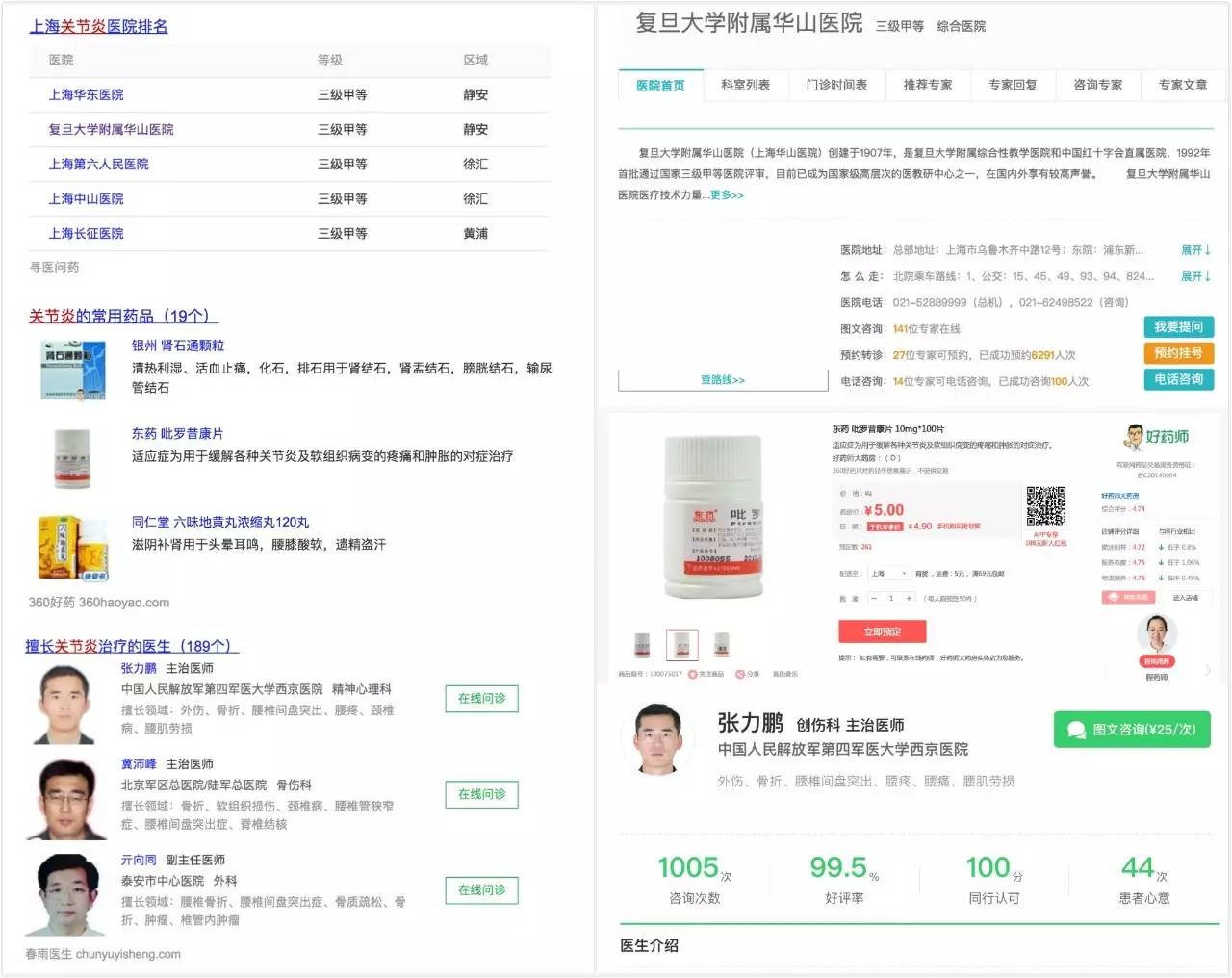
Task: Increase quantity with the plus button
Action: coord(909,599)
